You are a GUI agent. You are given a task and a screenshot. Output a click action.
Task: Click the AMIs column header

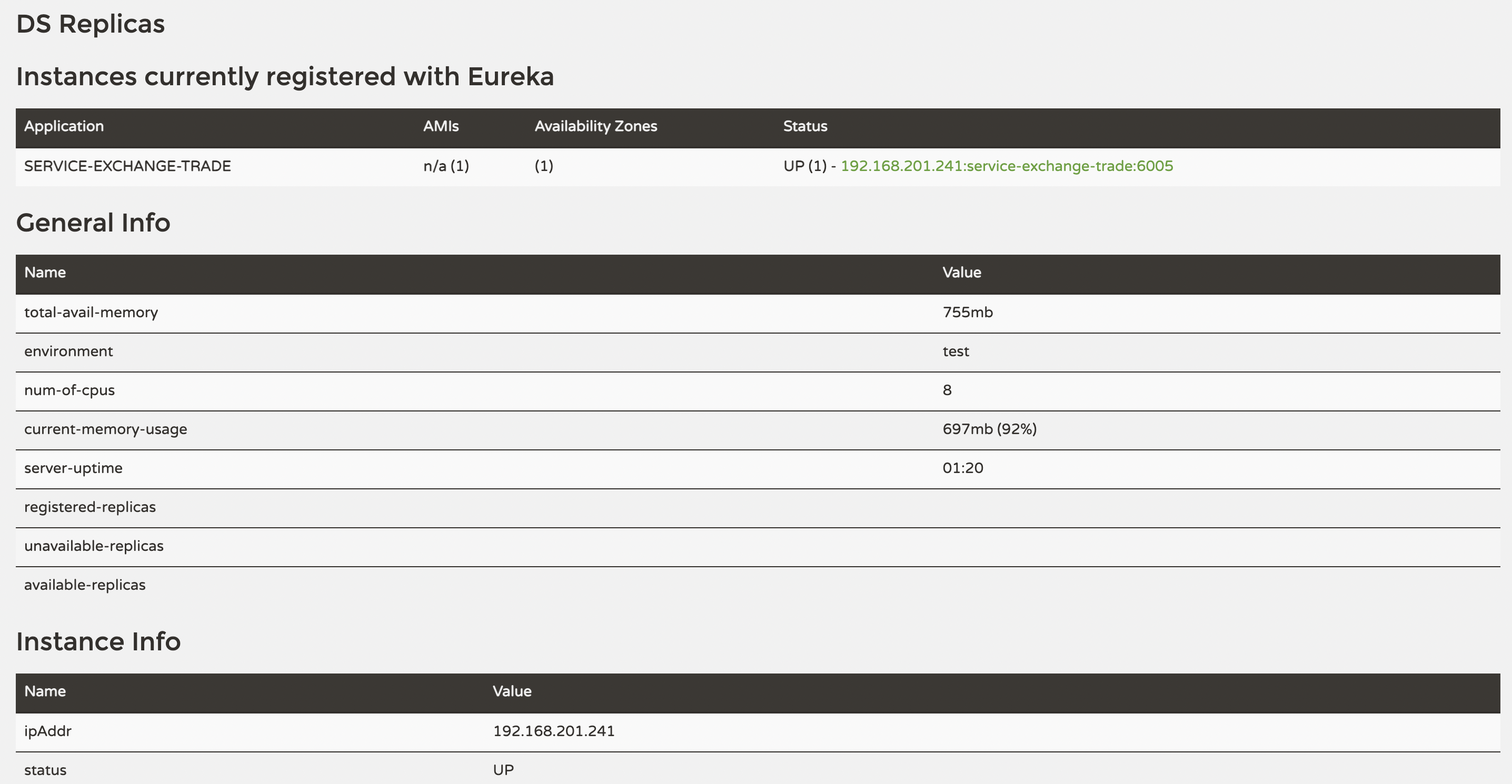pos(441,126)
